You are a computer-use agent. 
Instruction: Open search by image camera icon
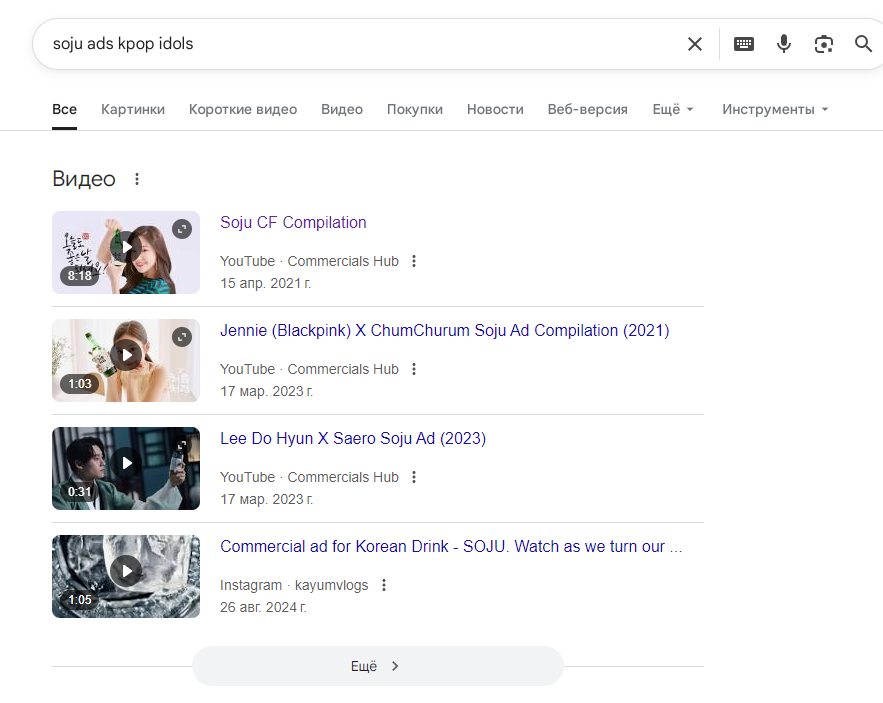pyautogui.click(x=823, y=44)
